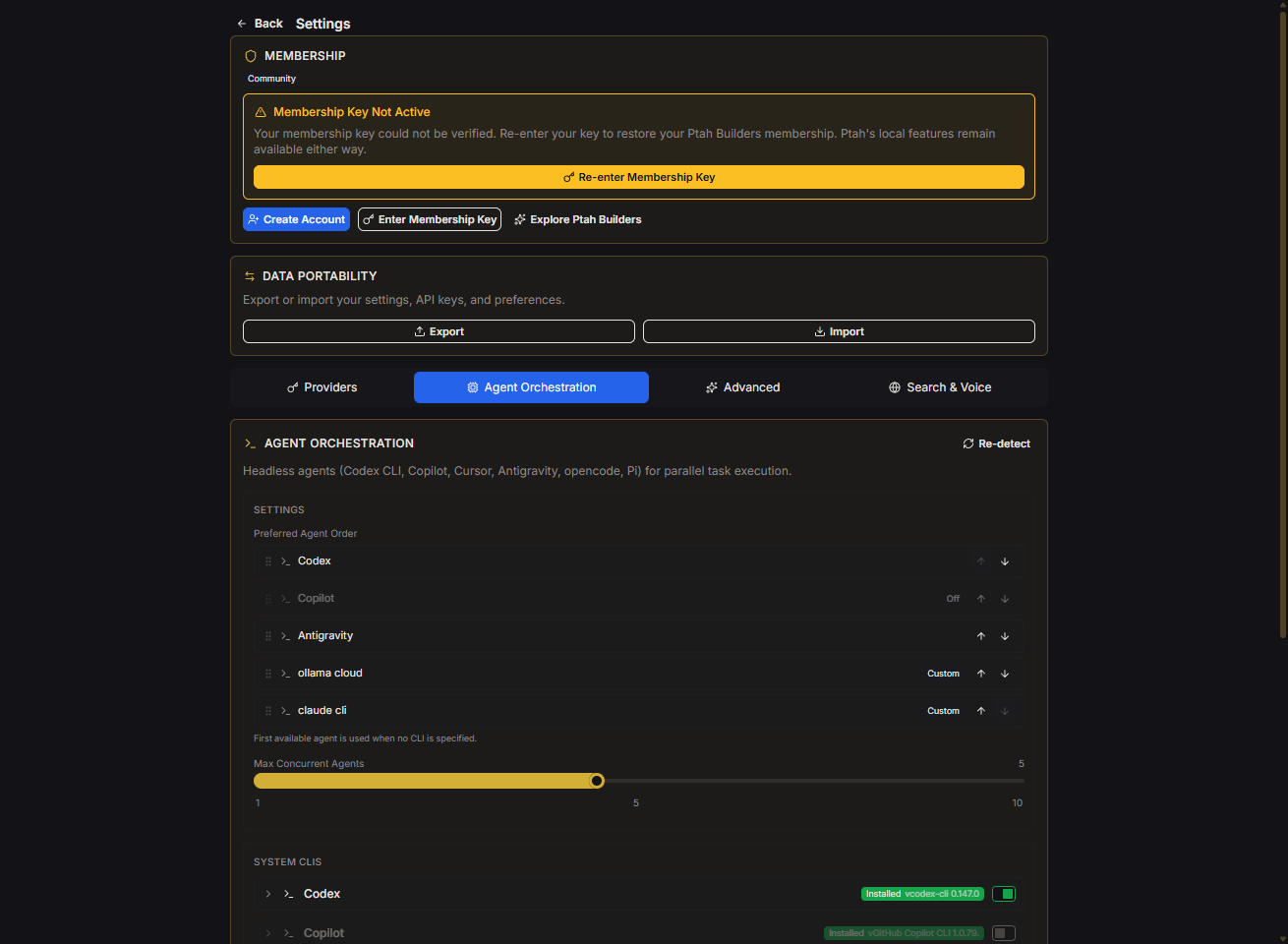Click the Membership shield icon

coord(251,56)
